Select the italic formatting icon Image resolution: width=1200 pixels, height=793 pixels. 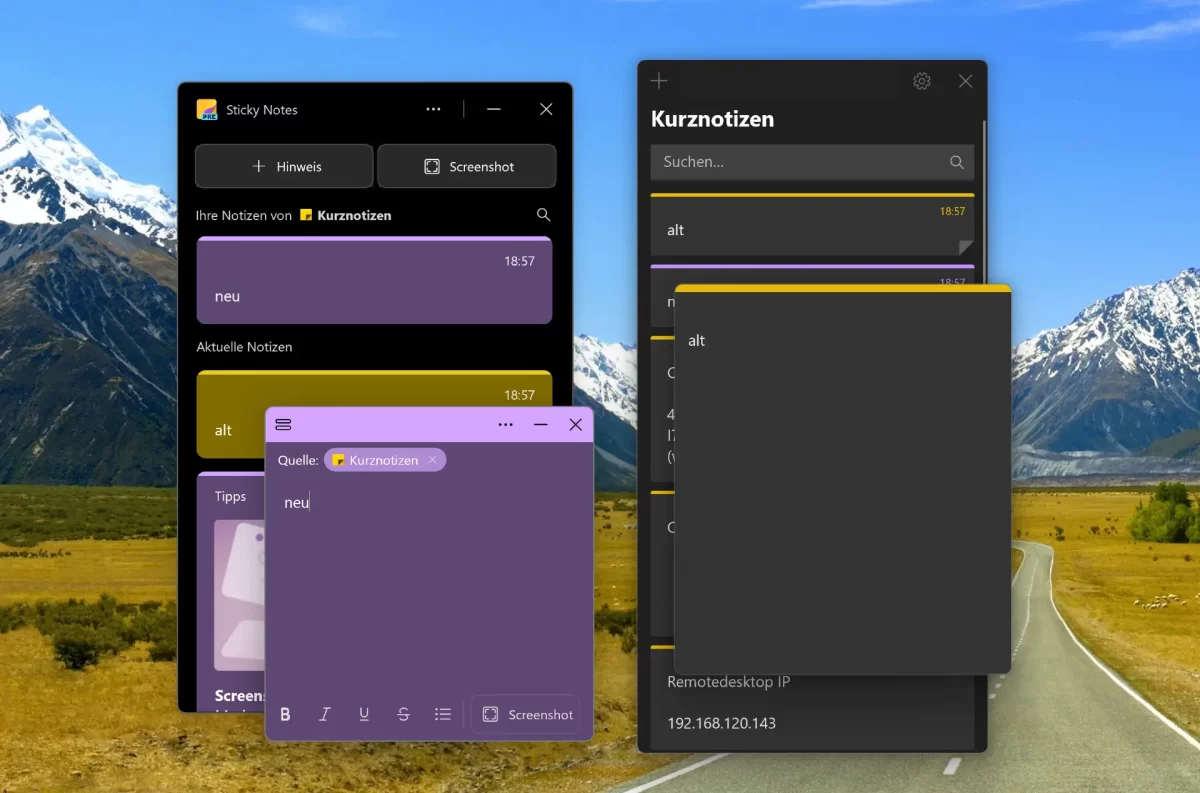coord(324,714)
